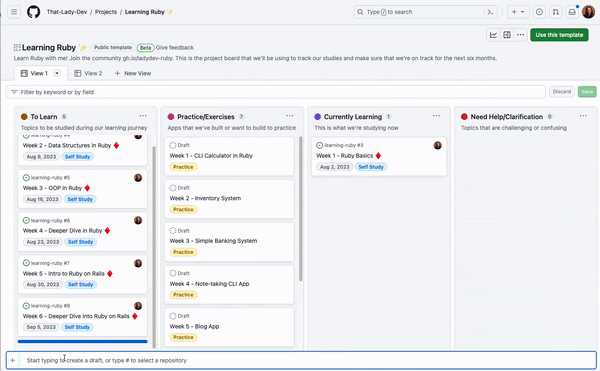This screenshot has height=371, width=600.
Task: Click assignee avatar on learning-ruby #6 card
Action: (x=138, y=220)
